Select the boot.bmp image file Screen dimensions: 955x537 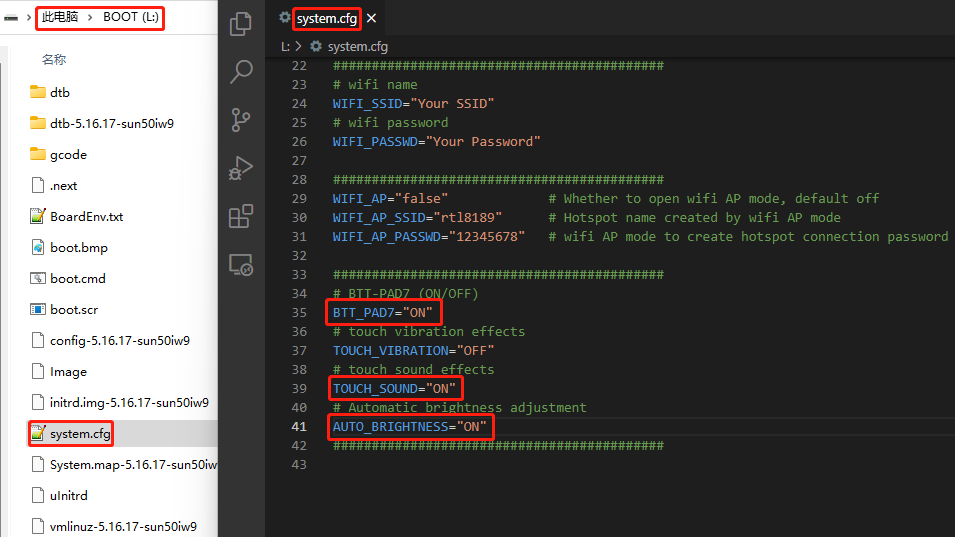[x=78, y=247]
